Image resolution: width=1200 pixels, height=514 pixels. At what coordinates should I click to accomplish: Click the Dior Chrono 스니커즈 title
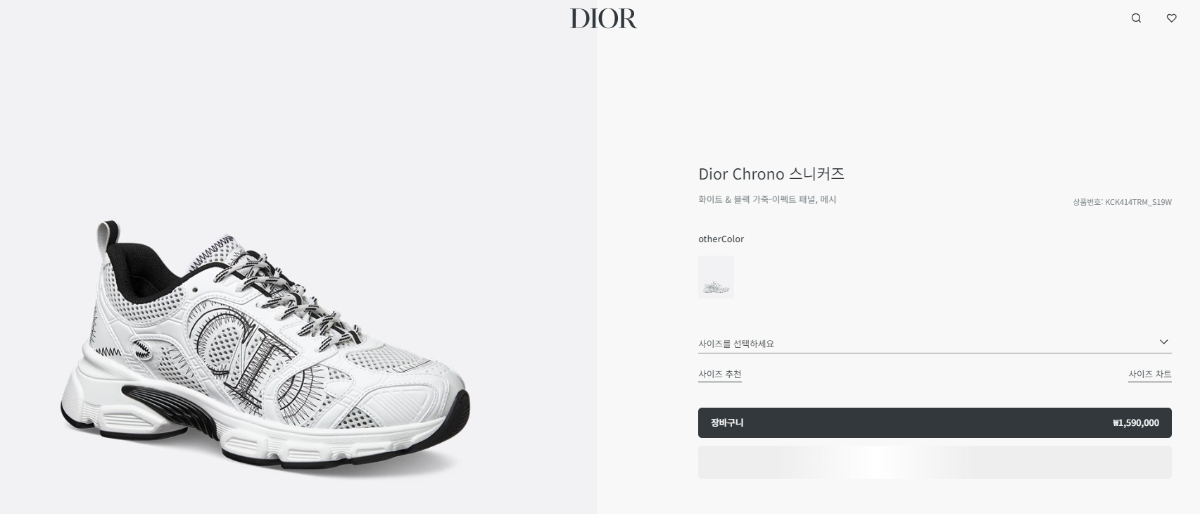pos(771,174)
